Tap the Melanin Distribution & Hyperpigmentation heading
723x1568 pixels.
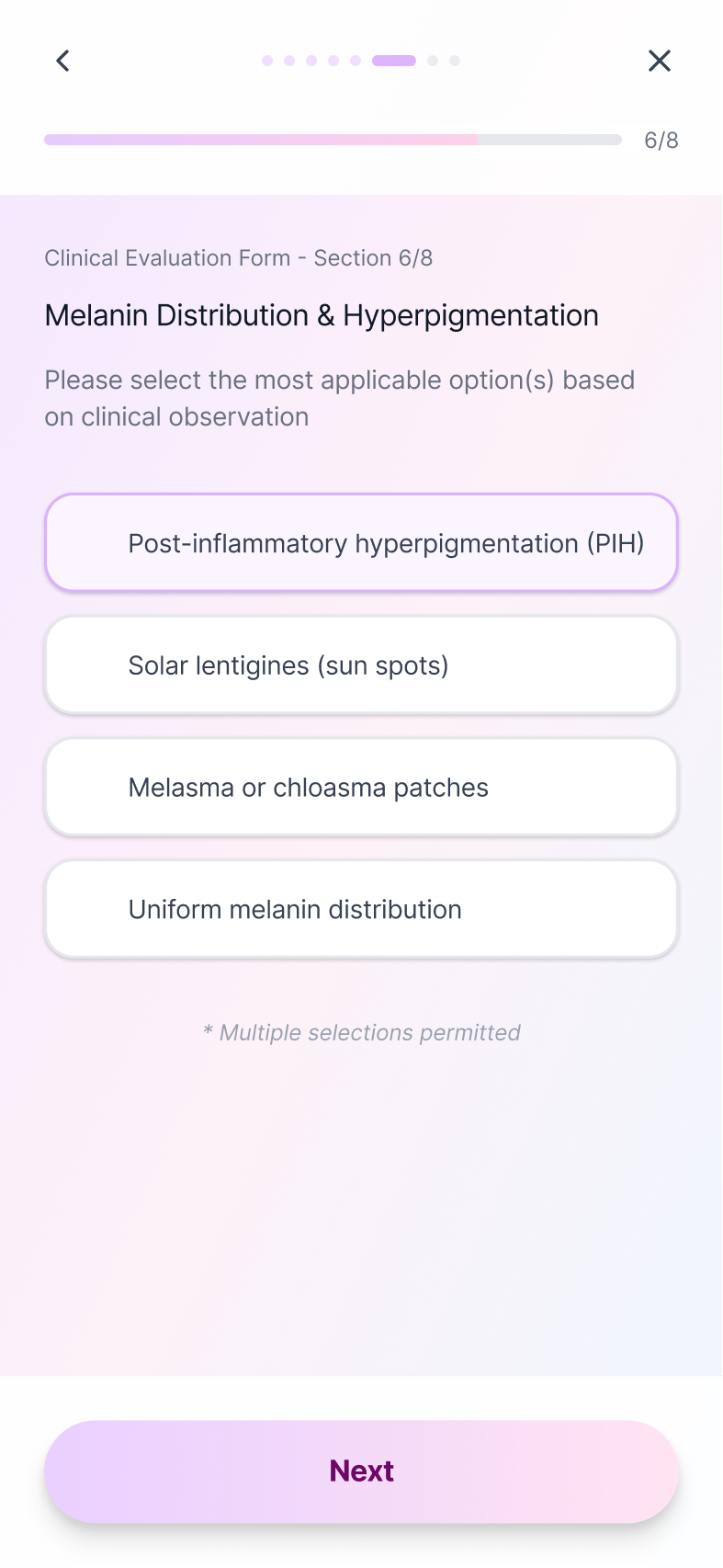click(322, 315)
